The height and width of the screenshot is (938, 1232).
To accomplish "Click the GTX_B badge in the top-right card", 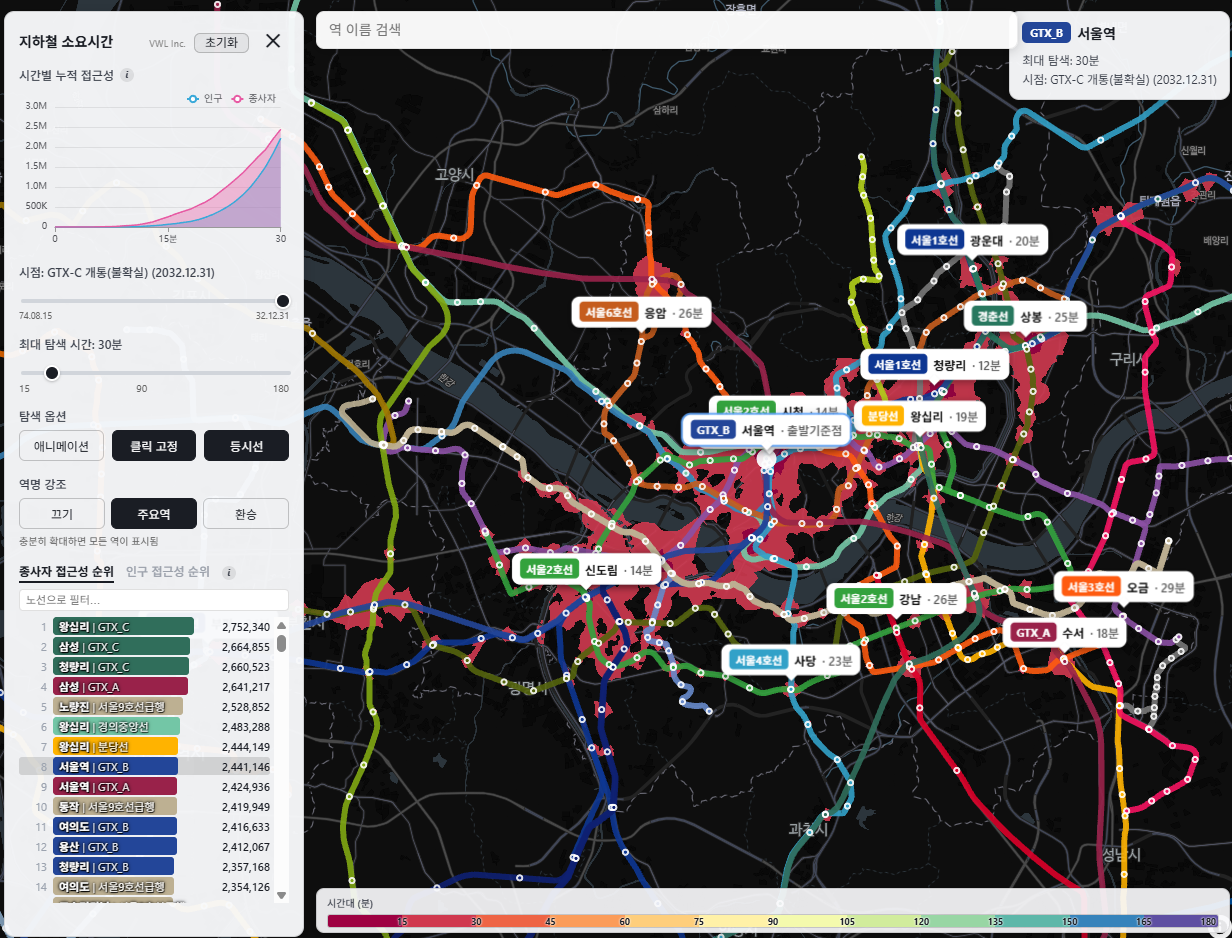I will click(x=1046, y=33).
